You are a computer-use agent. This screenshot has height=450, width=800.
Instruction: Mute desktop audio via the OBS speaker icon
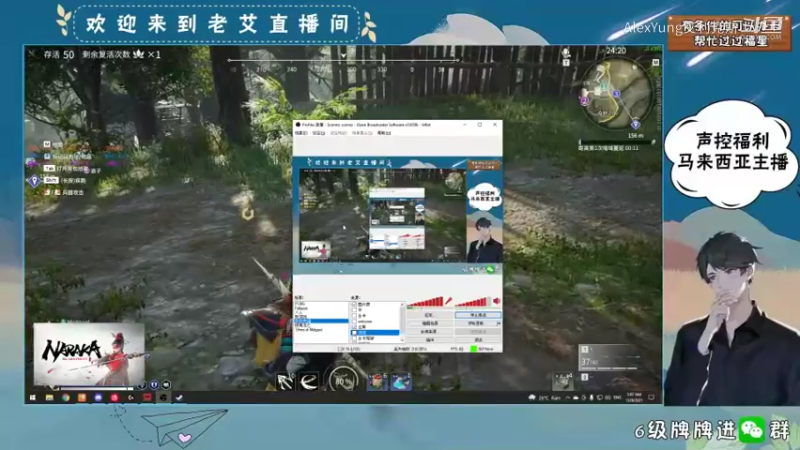[x=496, y=301]
